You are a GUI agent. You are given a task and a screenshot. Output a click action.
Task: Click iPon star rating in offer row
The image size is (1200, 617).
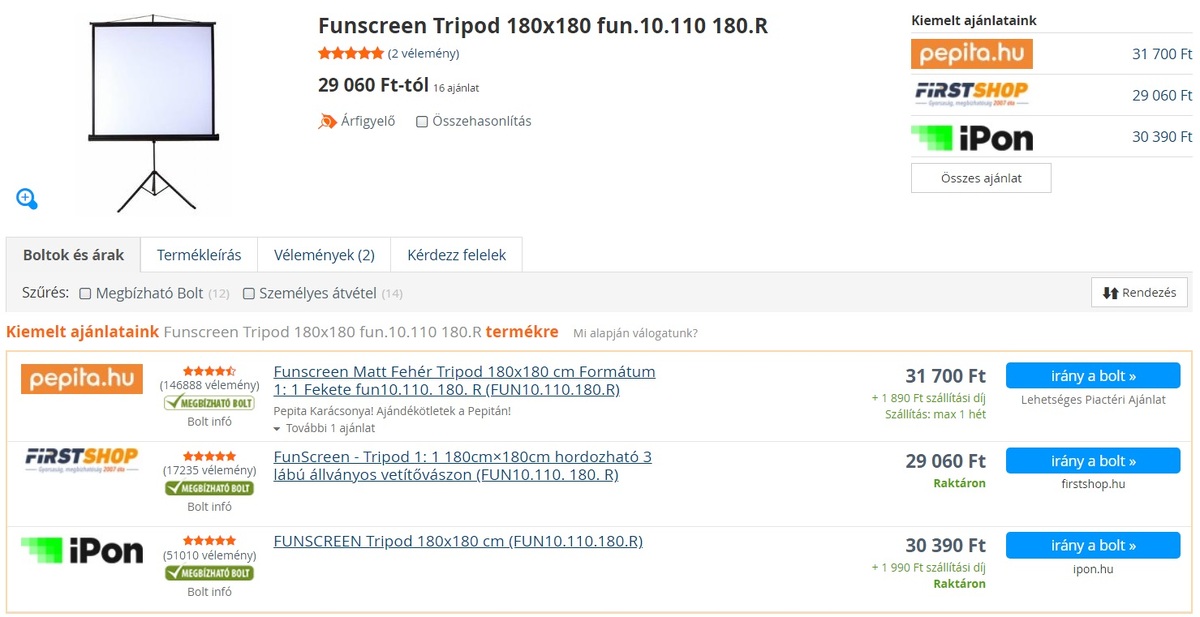210,541
